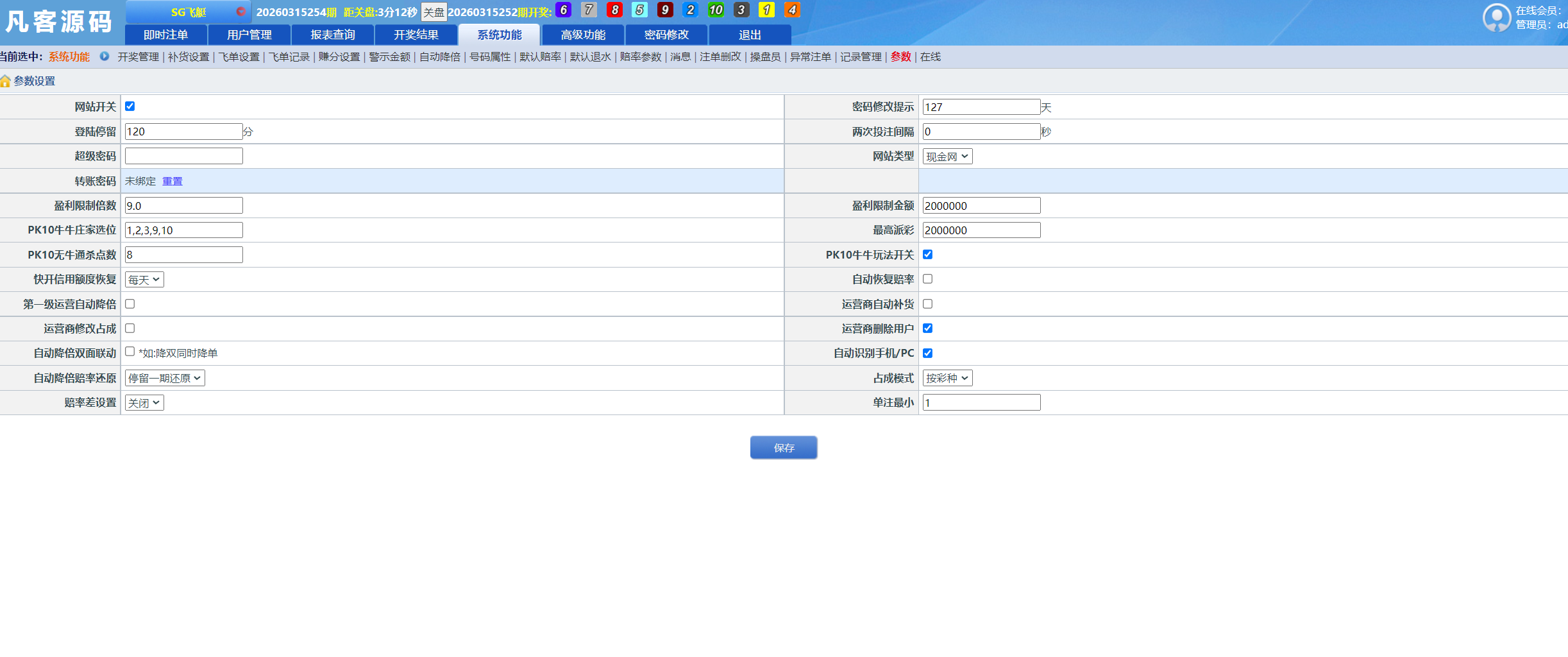Click the 重置 link for 转账密码
The height and width of the screenshot is (657, 1568).
[x=172, y=181]
